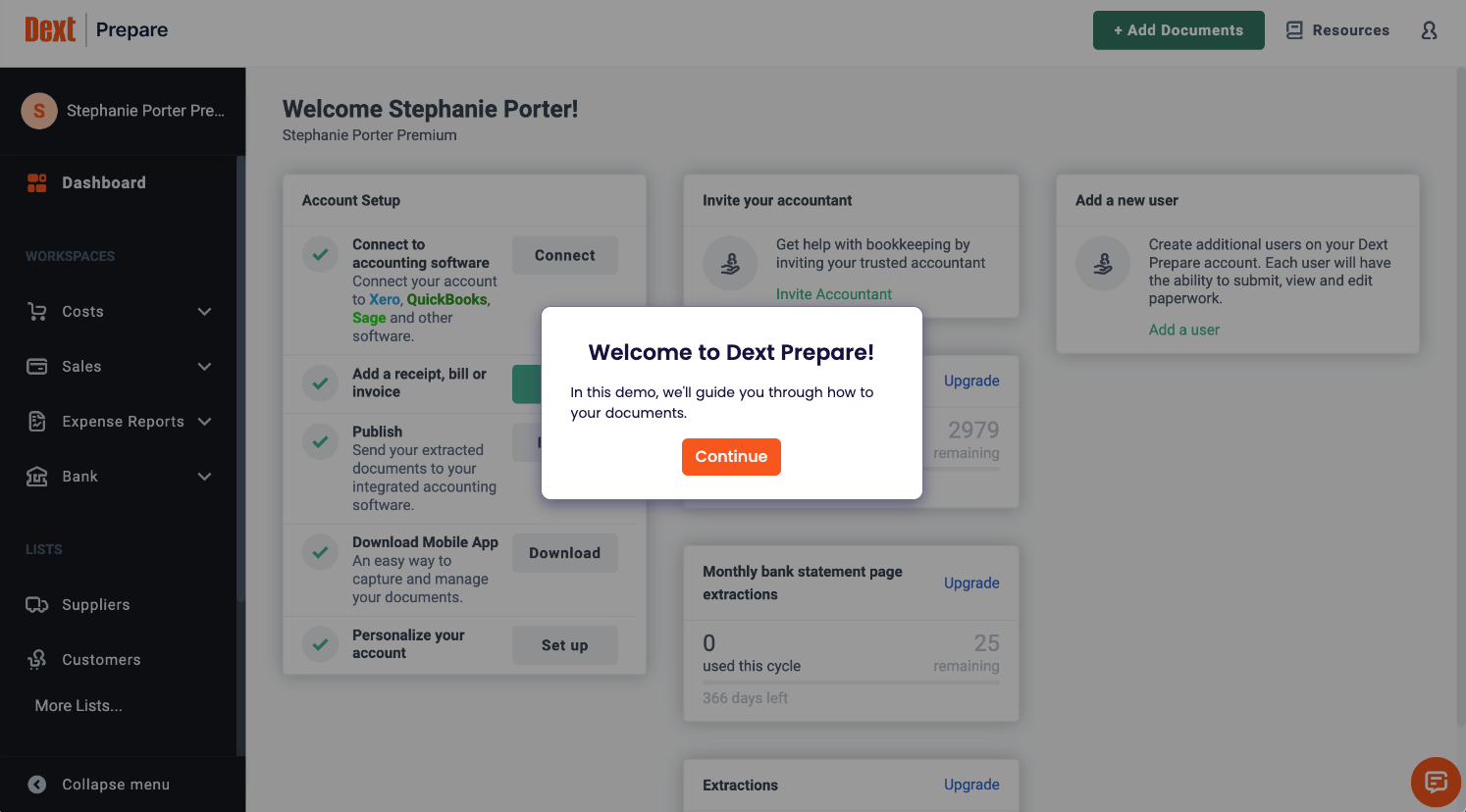Click the Expense Reports document icon

click(37, 422)
